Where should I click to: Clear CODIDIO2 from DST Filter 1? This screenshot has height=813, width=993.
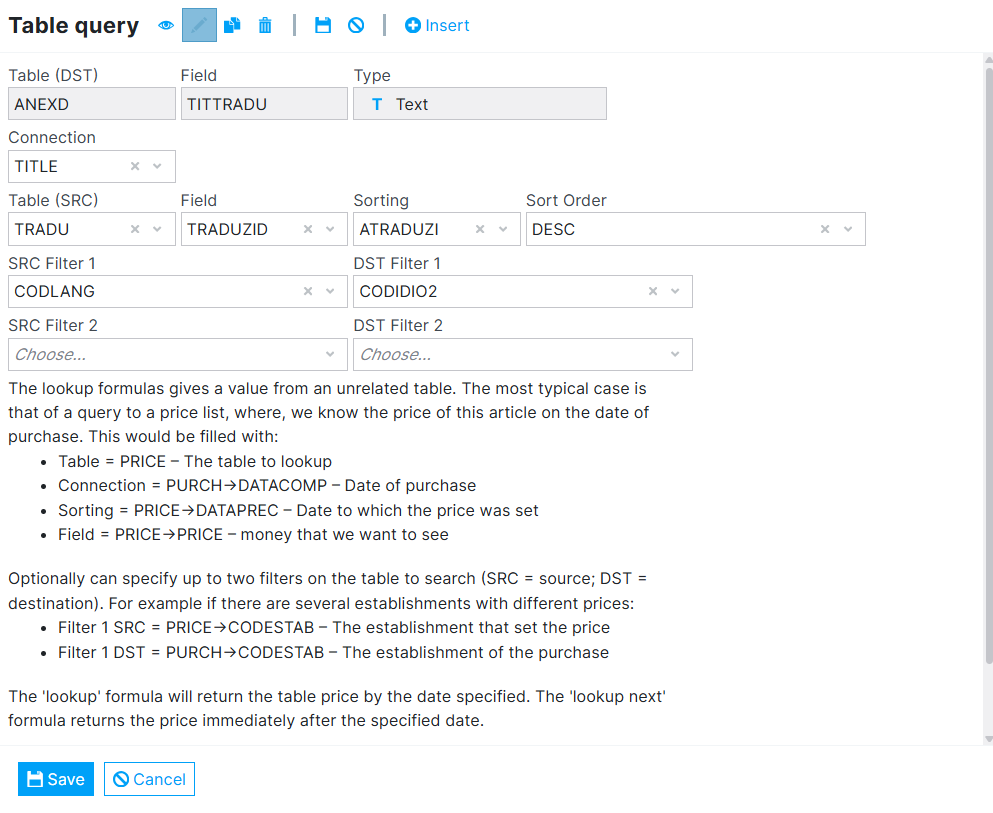[654, 291]
